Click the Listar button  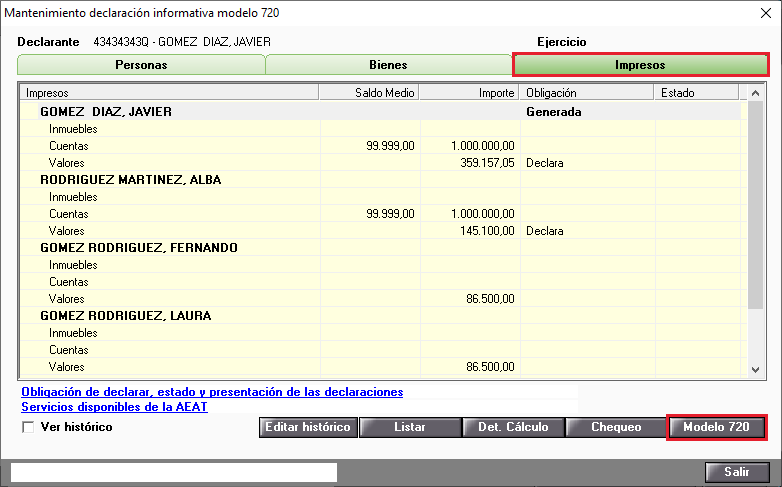(410, 427)
